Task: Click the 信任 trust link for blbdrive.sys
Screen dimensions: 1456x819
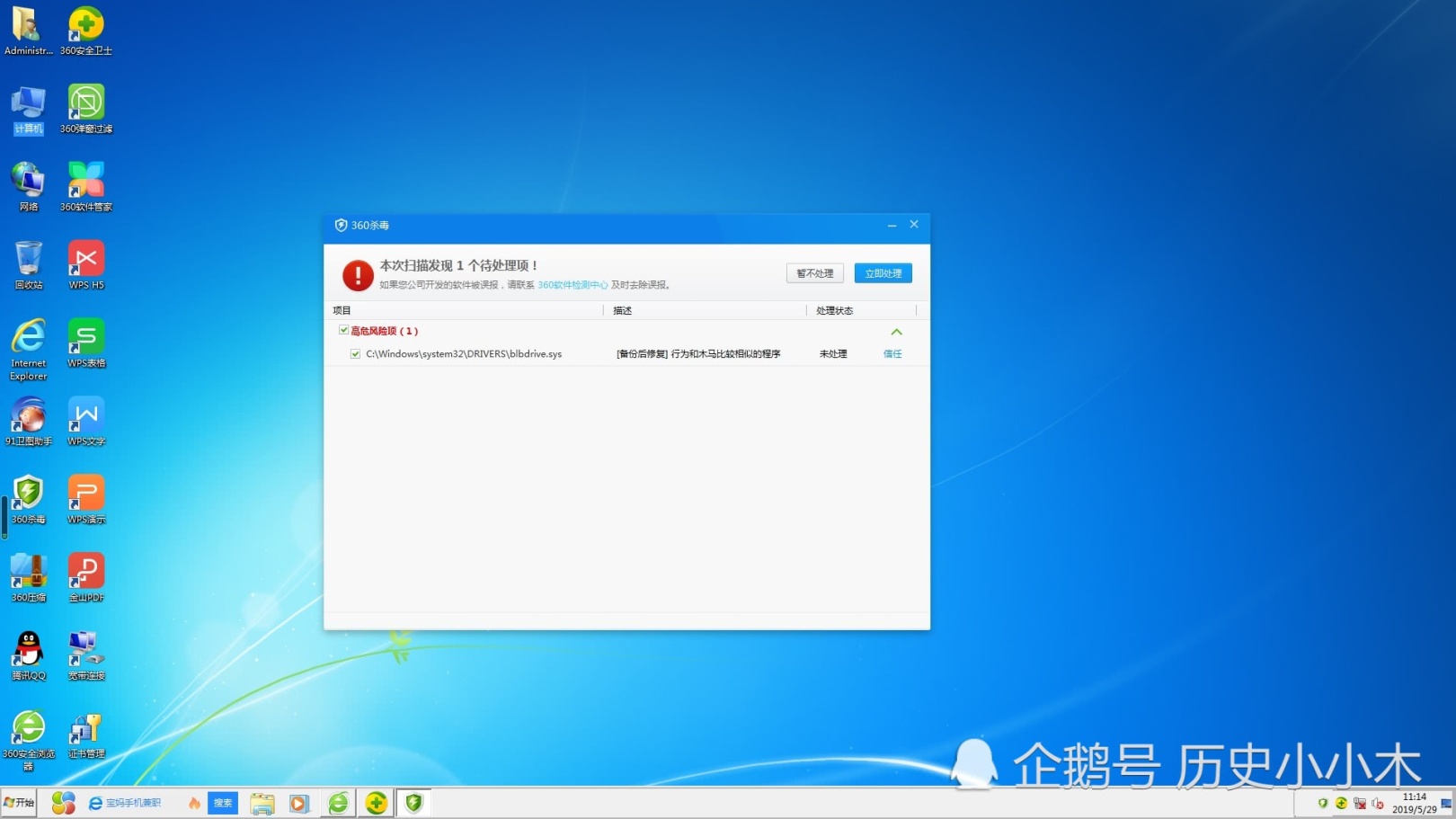Action: pyautogui.click(x=892, y=354)
